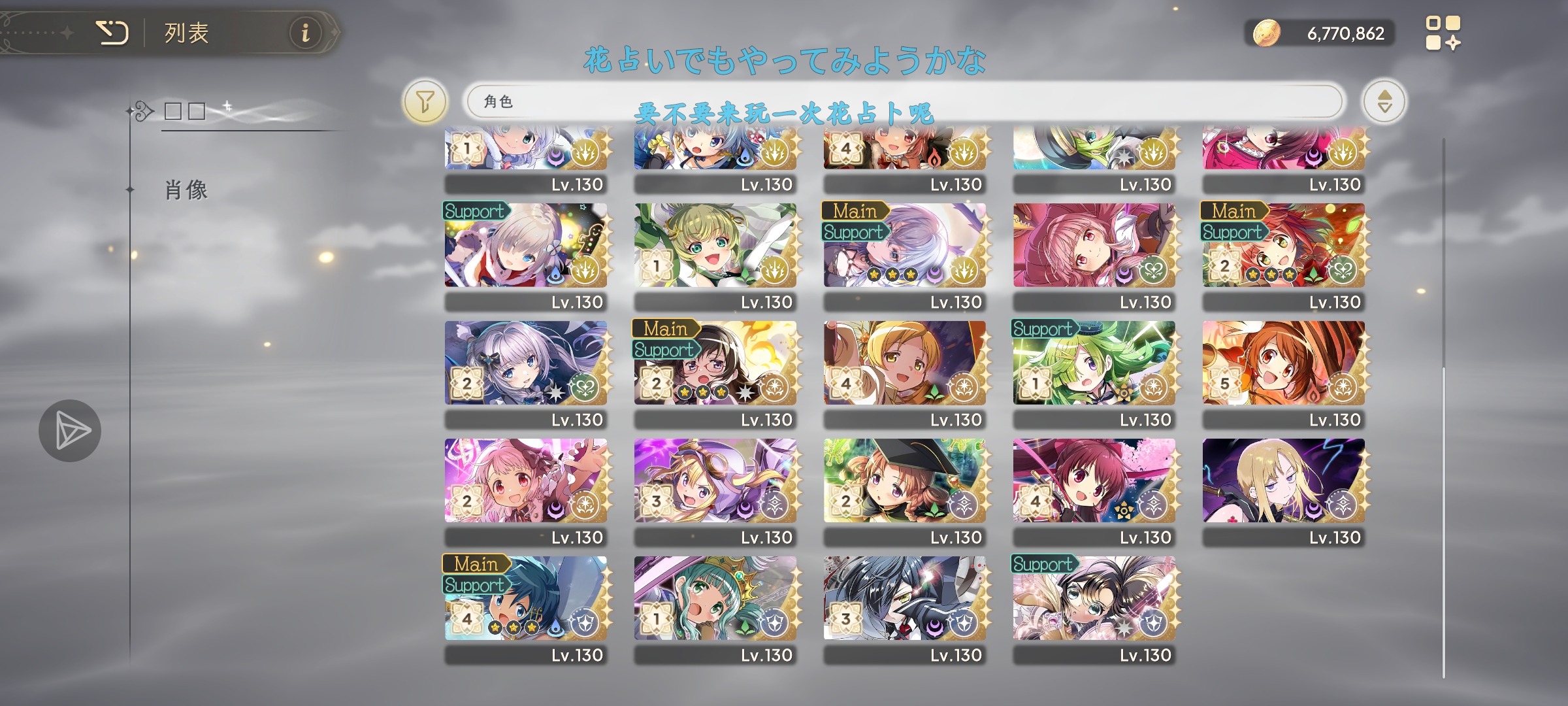1568x706 pixels.
Task: Open the 角色 sort dropdown field
Action: coord(905,102)
